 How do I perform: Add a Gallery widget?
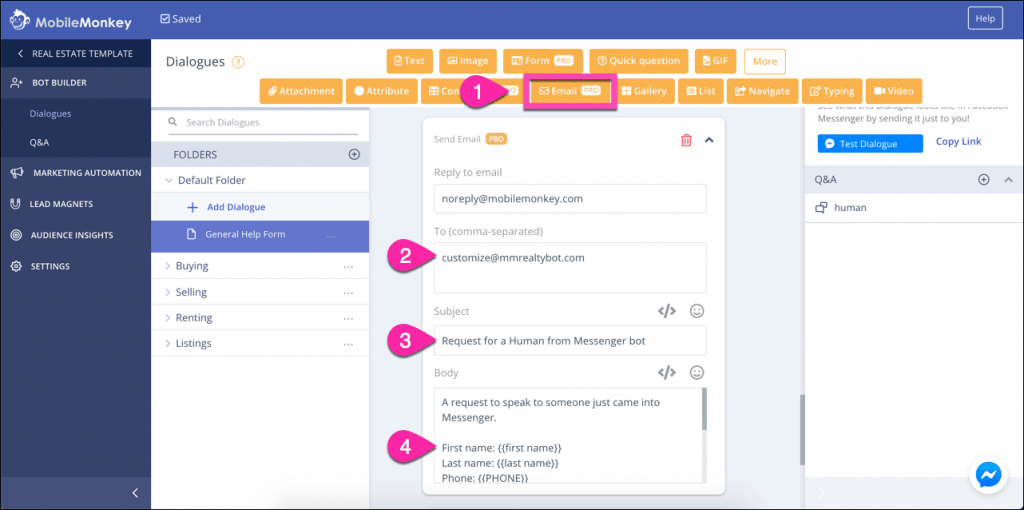(x=644, y=91)
